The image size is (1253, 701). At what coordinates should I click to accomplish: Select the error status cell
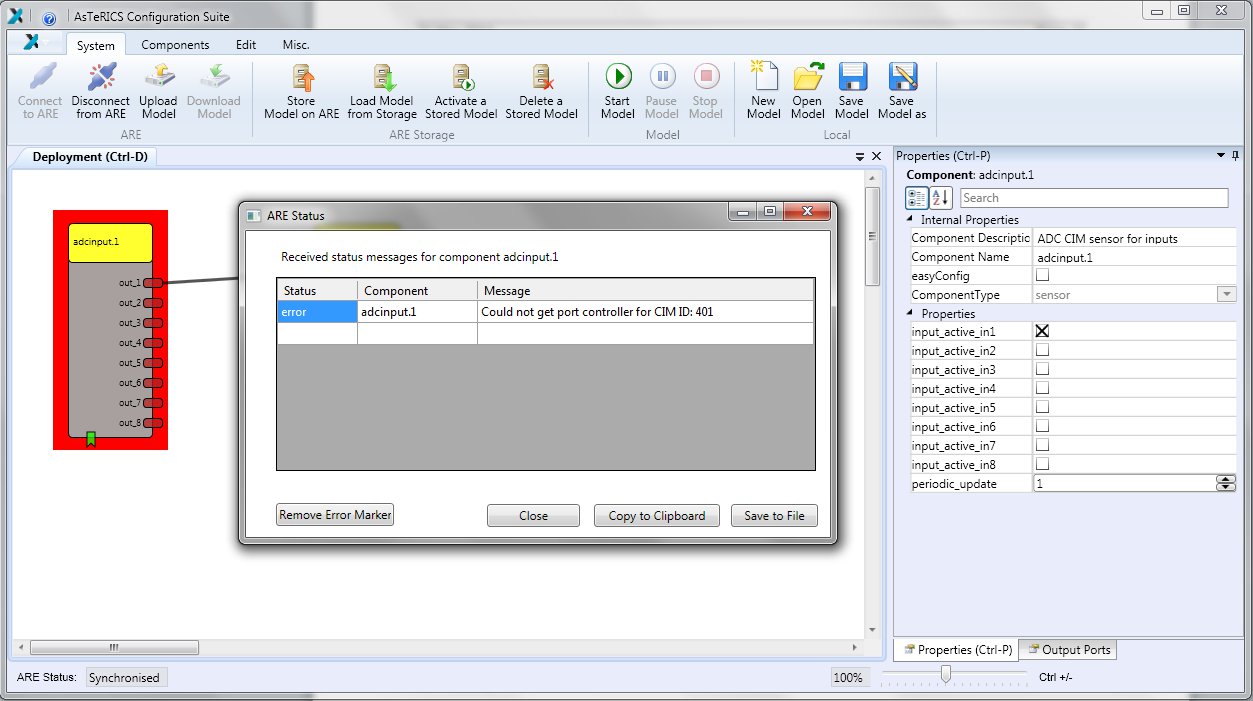click(317, 312)
